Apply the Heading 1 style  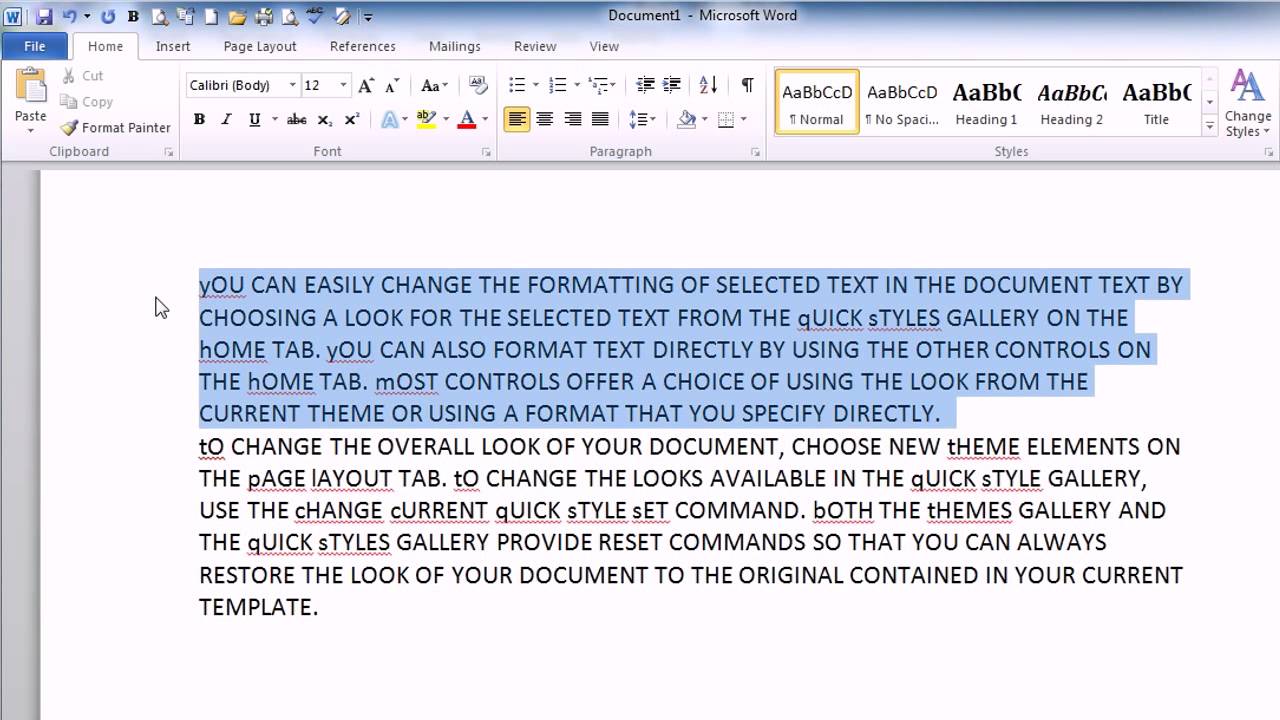click(986, 102)
